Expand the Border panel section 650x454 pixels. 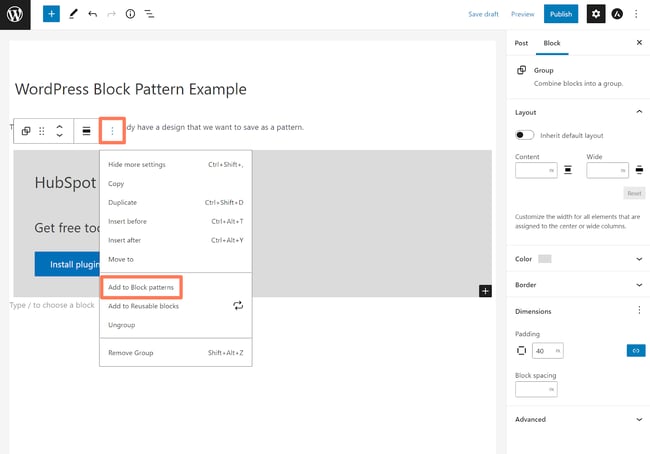[638, 285]
